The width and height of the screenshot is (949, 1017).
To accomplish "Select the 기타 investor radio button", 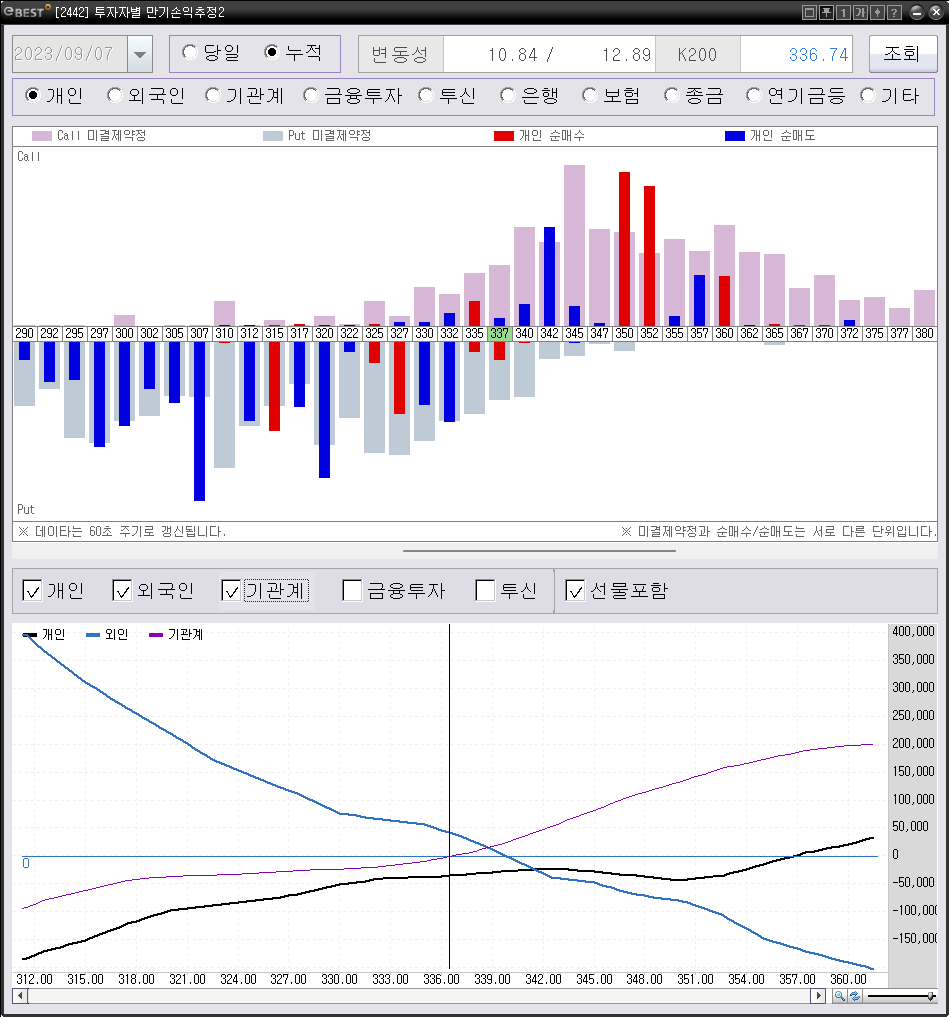I will click(867, 95).
